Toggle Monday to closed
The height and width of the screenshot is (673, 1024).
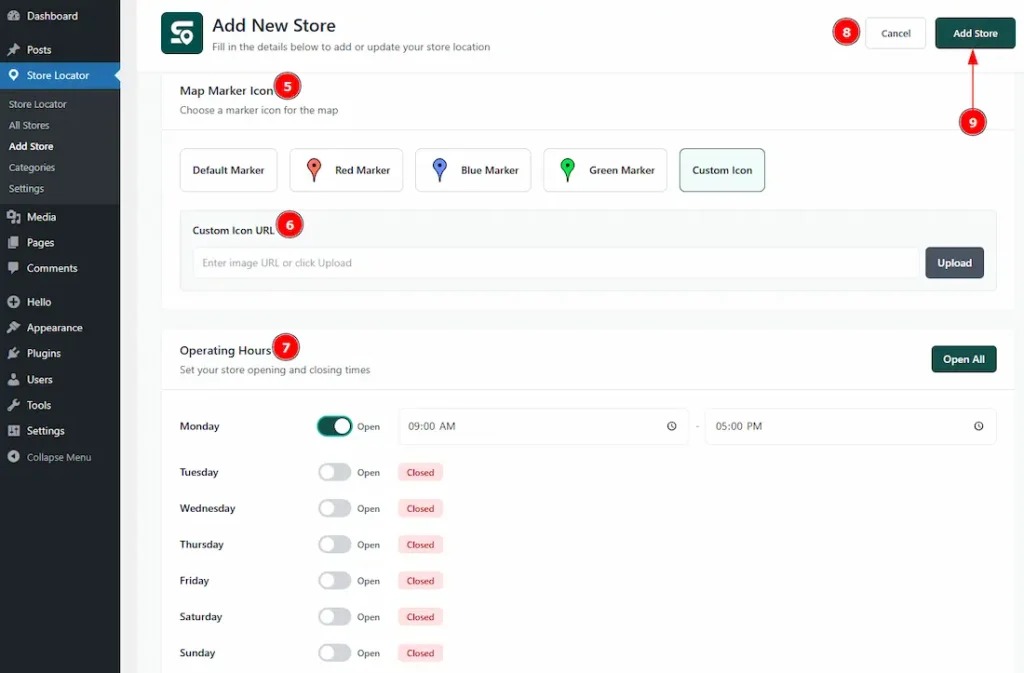(334, 425)
